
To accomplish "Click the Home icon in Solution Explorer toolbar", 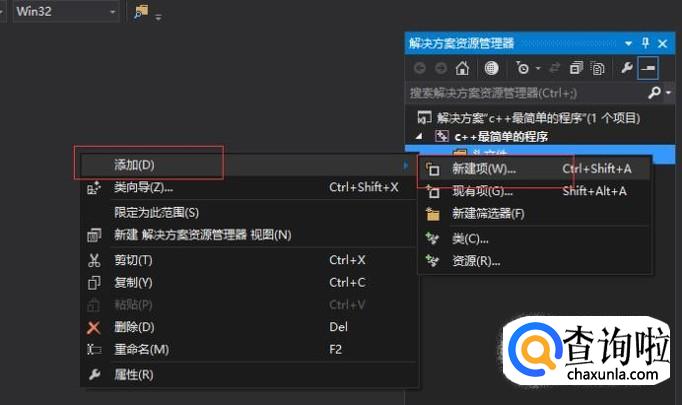I will 462,68.
